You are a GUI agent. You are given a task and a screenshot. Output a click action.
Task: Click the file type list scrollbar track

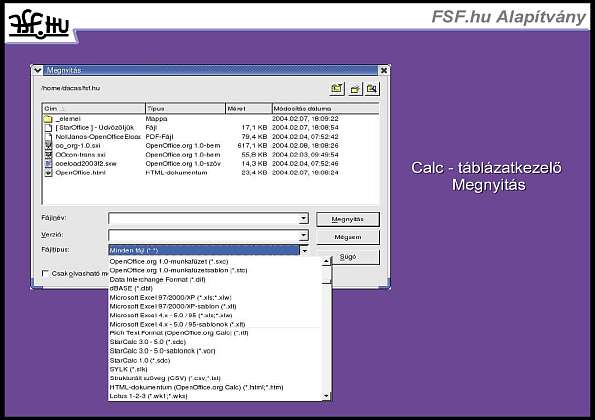pos(326,338)
